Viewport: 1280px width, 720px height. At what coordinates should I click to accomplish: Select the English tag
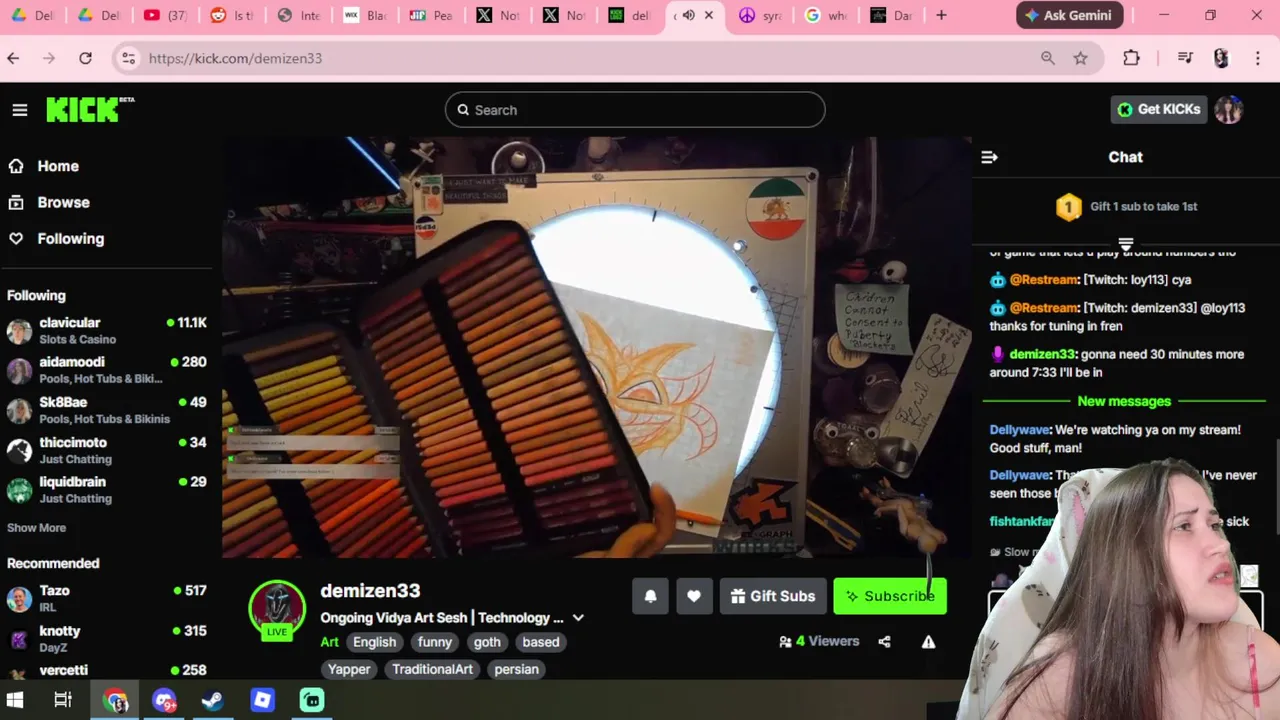pyautogui.click(x=375, y=642)
